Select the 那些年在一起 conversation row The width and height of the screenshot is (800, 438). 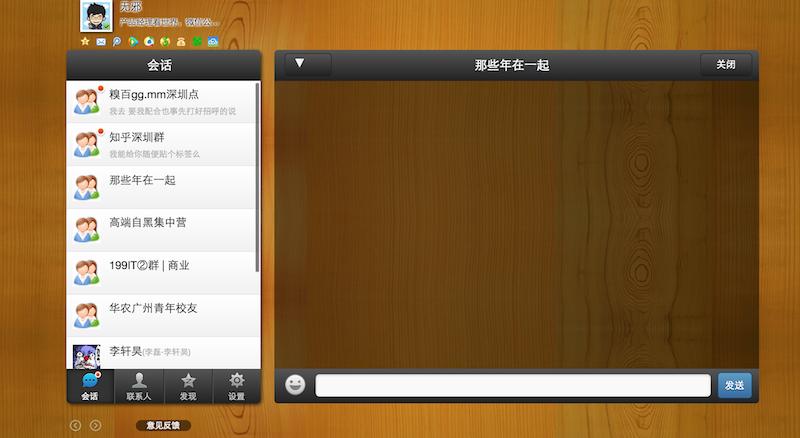point(161,187)
